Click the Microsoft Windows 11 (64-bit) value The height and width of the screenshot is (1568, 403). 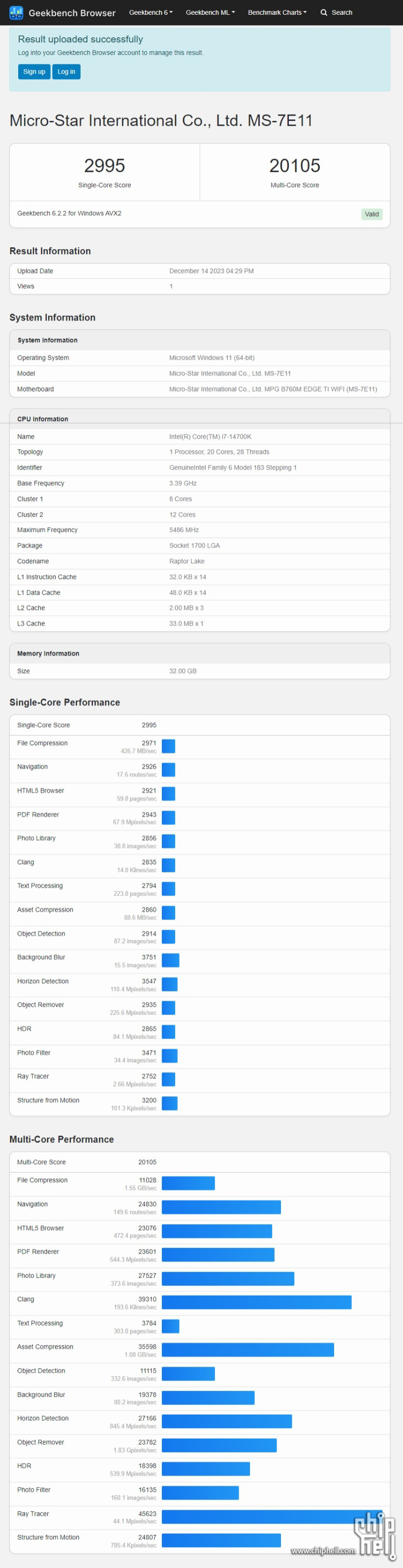(212, 358)
